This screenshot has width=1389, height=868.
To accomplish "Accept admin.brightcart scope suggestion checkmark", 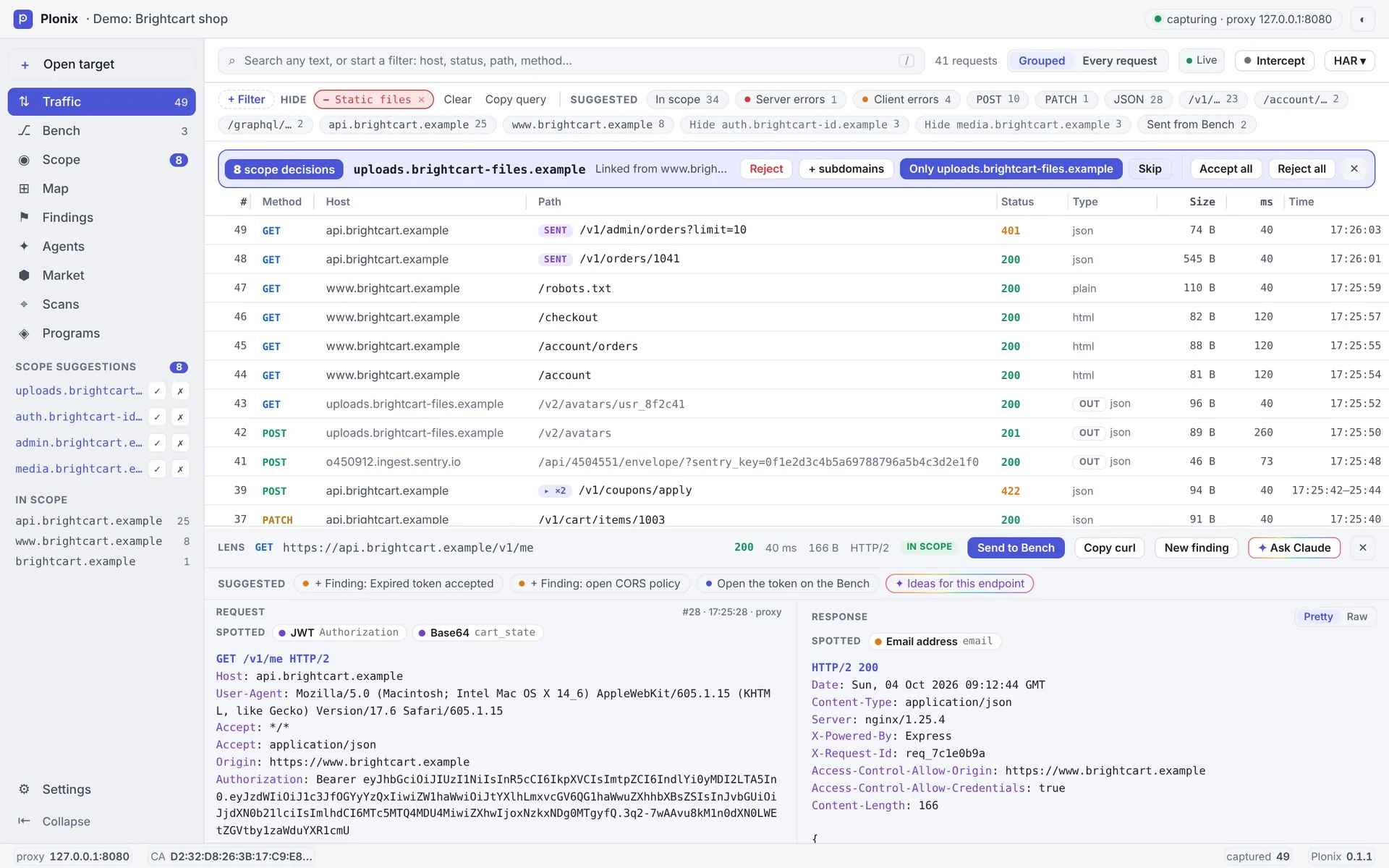I will pos(157,443).
